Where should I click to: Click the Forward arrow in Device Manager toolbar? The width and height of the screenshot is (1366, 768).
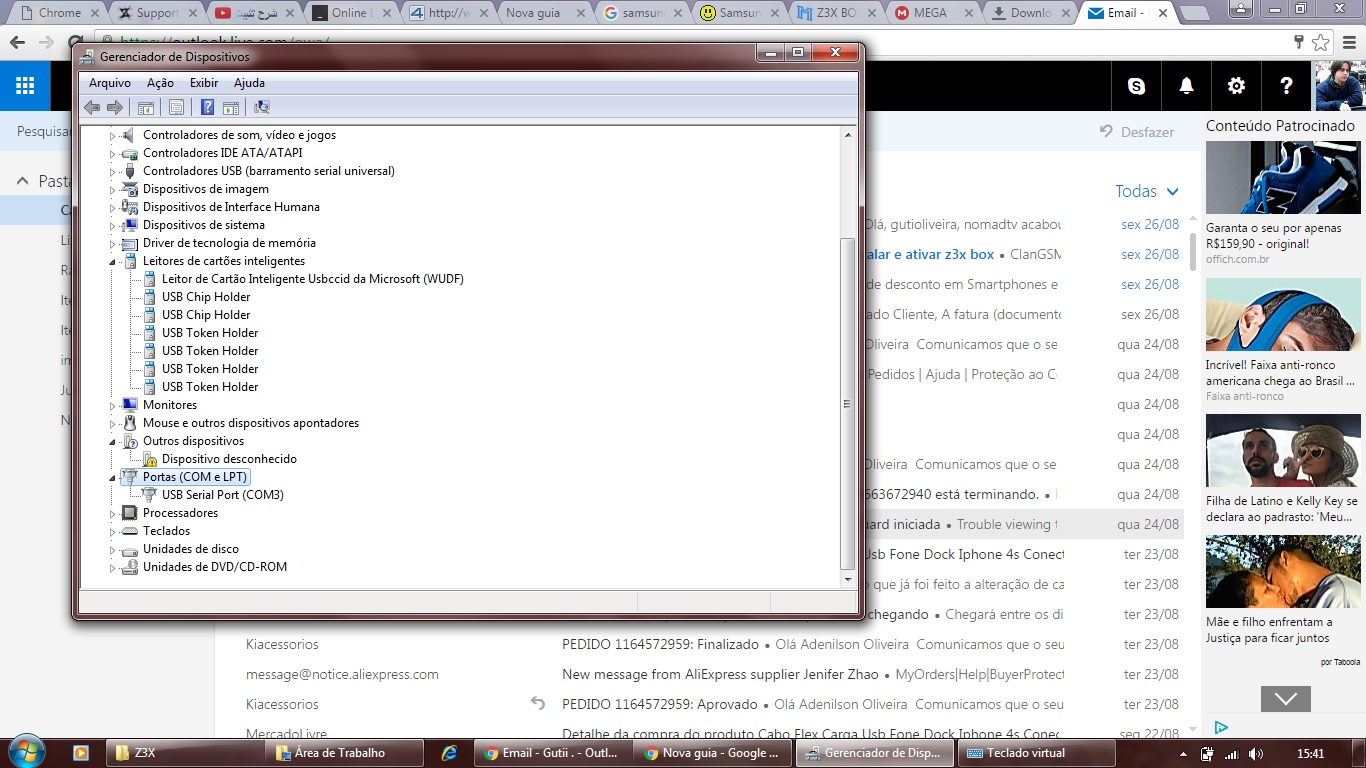(115, 107)
